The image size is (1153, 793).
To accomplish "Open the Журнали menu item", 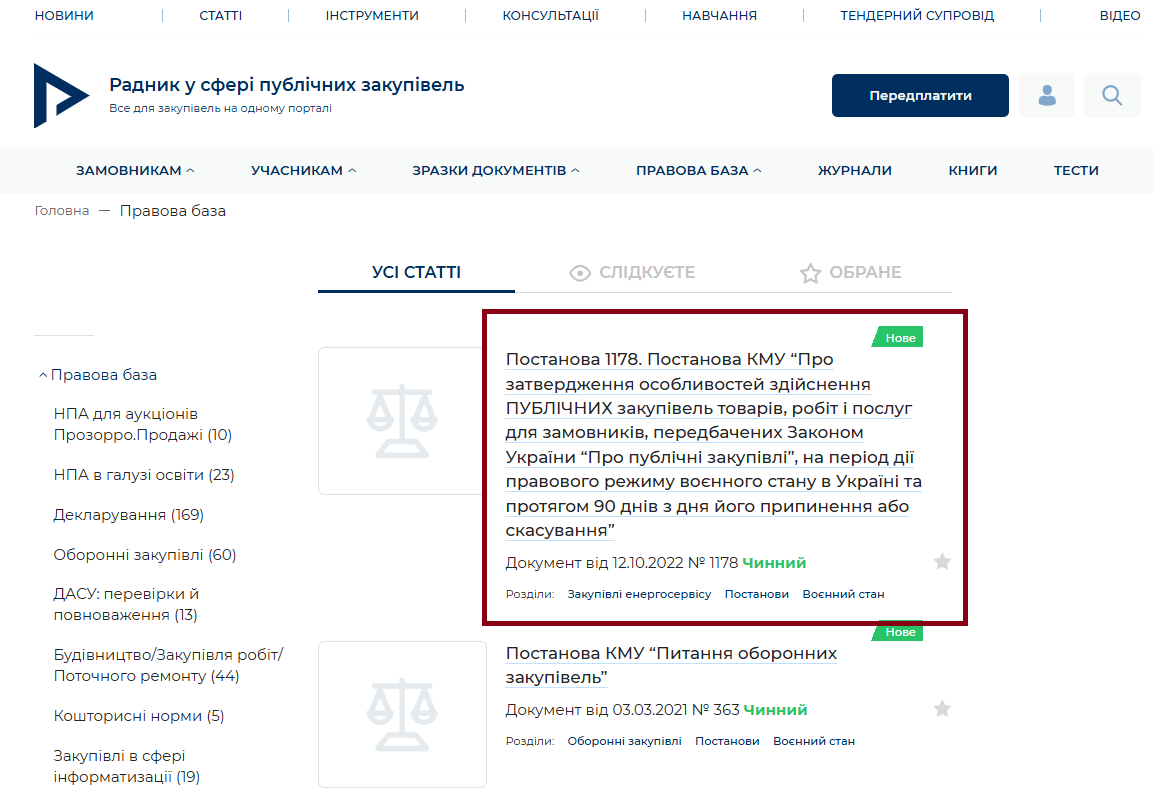I will pyautogui.click(x=854, y=171).
